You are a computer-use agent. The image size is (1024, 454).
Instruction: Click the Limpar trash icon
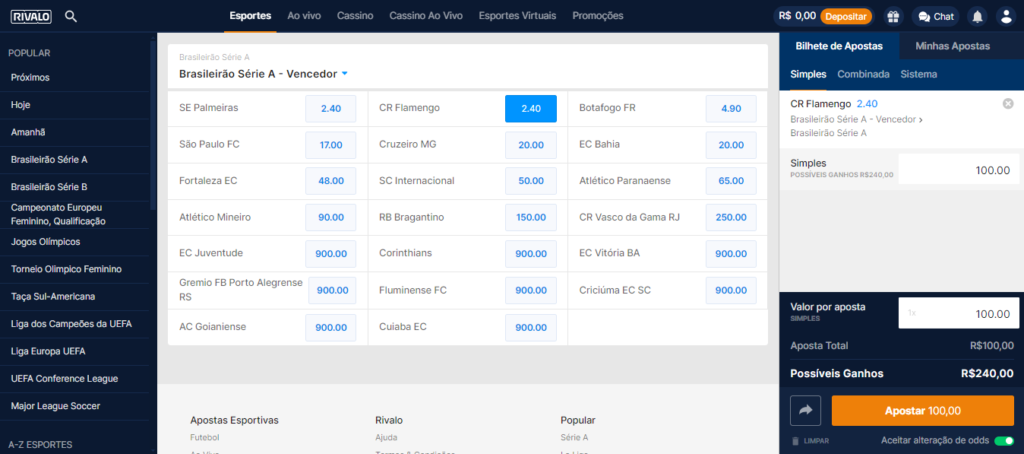(x=795, y=441)
